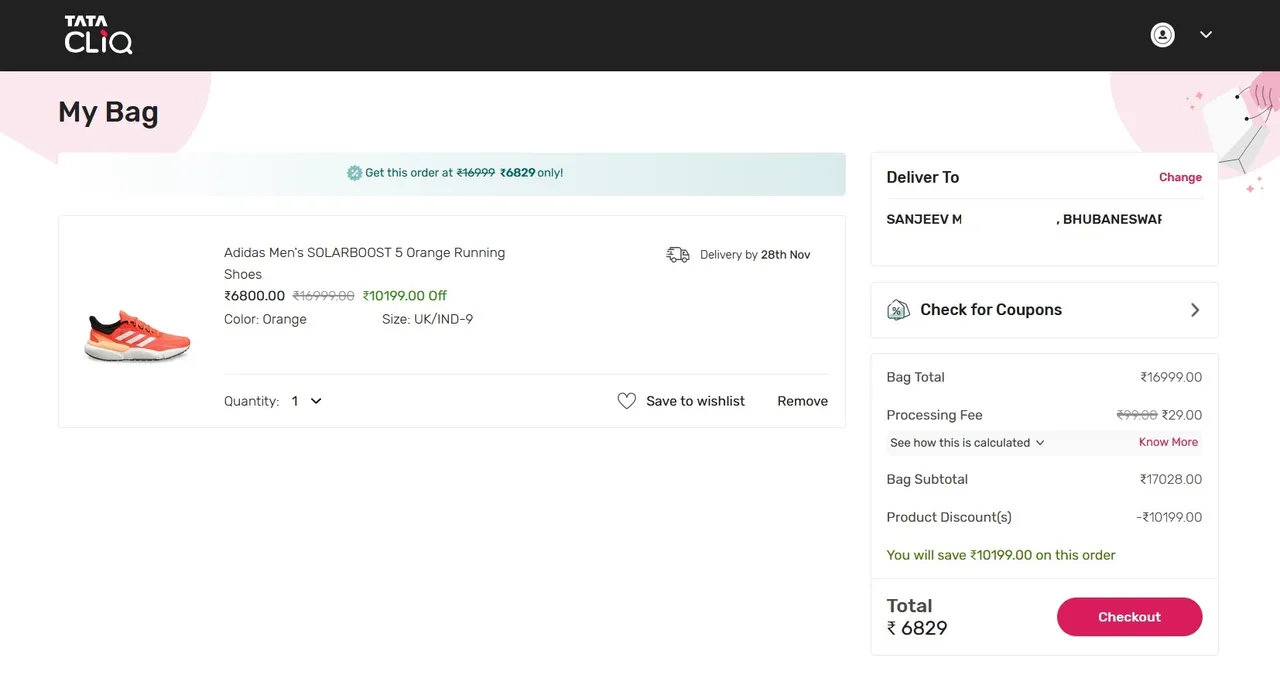1280x682 pixels.
Task: Click the BHUBANESWAR address text
Action: tap(1109, 219)
